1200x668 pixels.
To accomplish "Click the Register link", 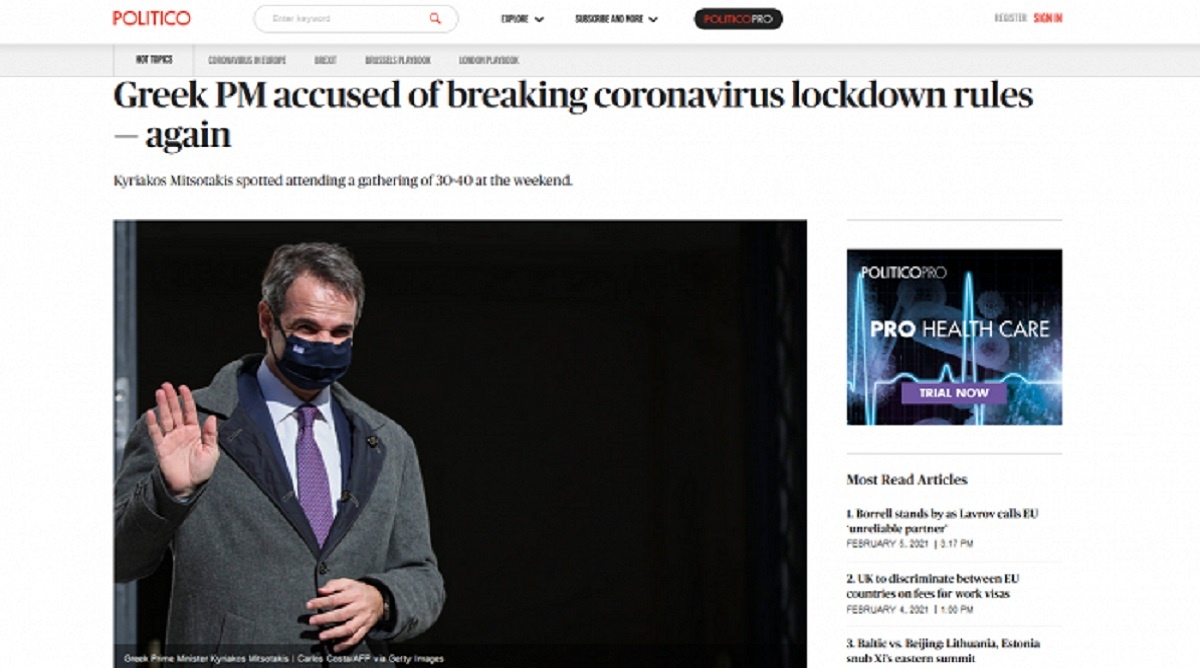I will 1010,18.
